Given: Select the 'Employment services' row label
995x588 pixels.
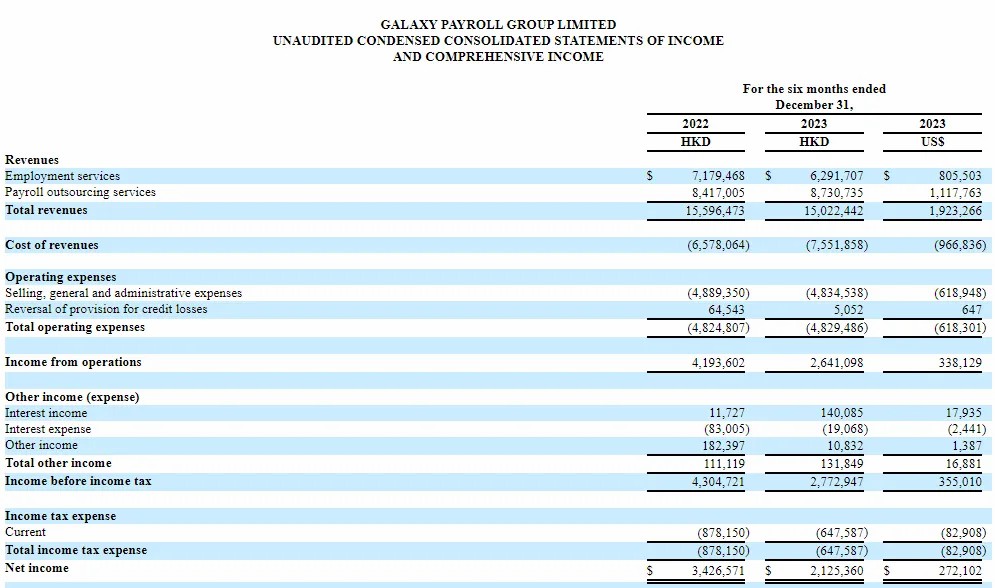Looking at the screenshot, I should tap(62, 176).
